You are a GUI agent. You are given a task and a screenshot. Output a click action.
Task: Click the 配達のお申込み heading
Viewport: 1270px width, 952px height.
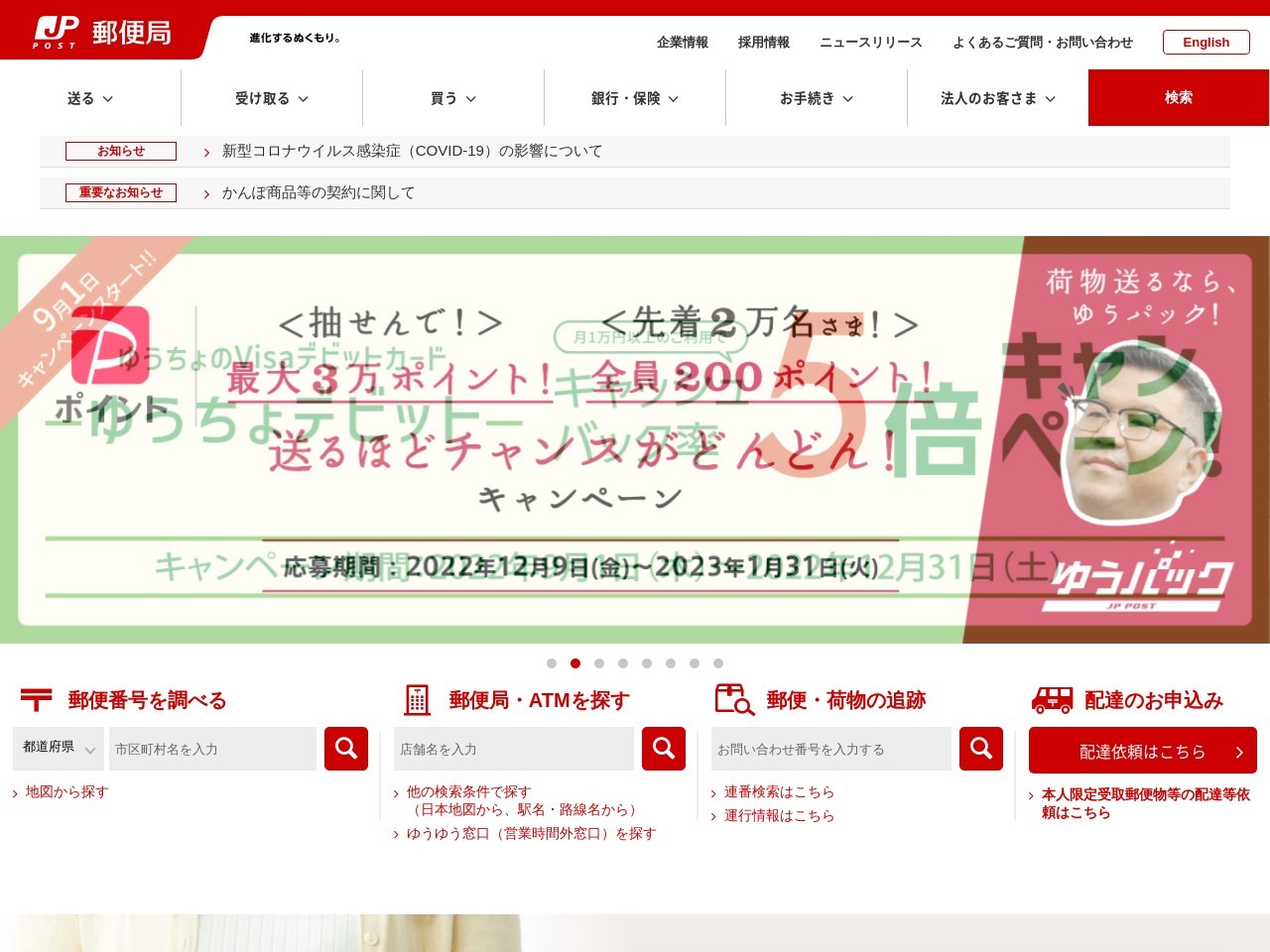pyautogui.click(x=1154, y=700)
